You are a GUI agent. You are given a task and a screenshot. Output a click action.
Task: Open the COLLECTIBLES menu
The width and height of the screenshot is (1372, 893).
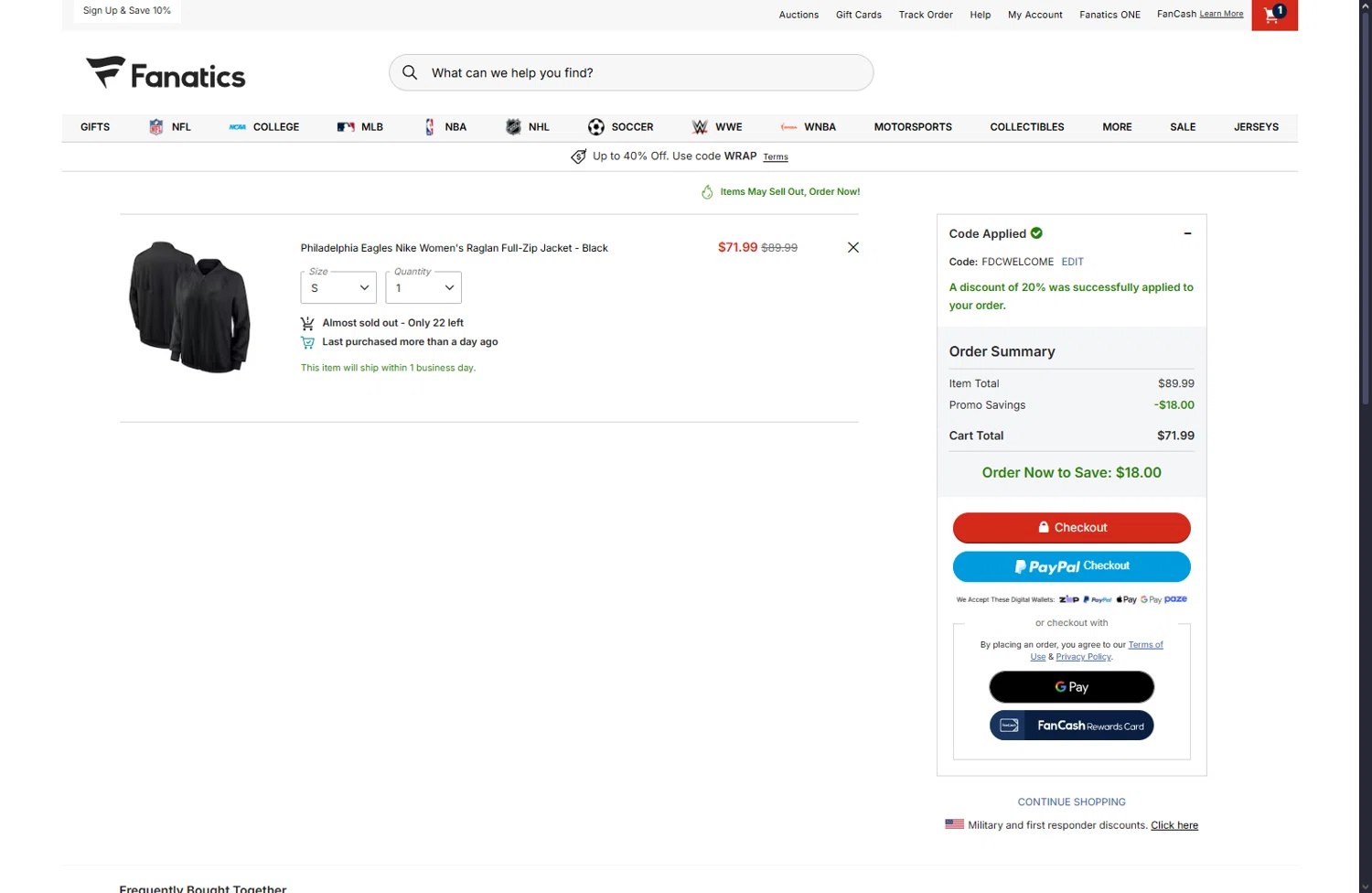pos(1026,127)
